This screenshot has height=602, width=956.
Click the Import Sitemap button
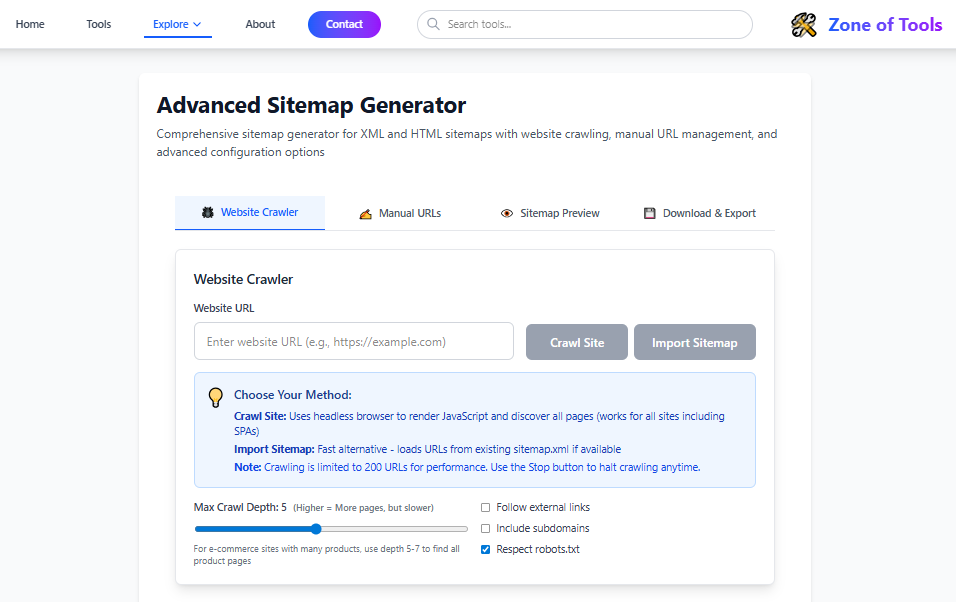click(694, 342)
